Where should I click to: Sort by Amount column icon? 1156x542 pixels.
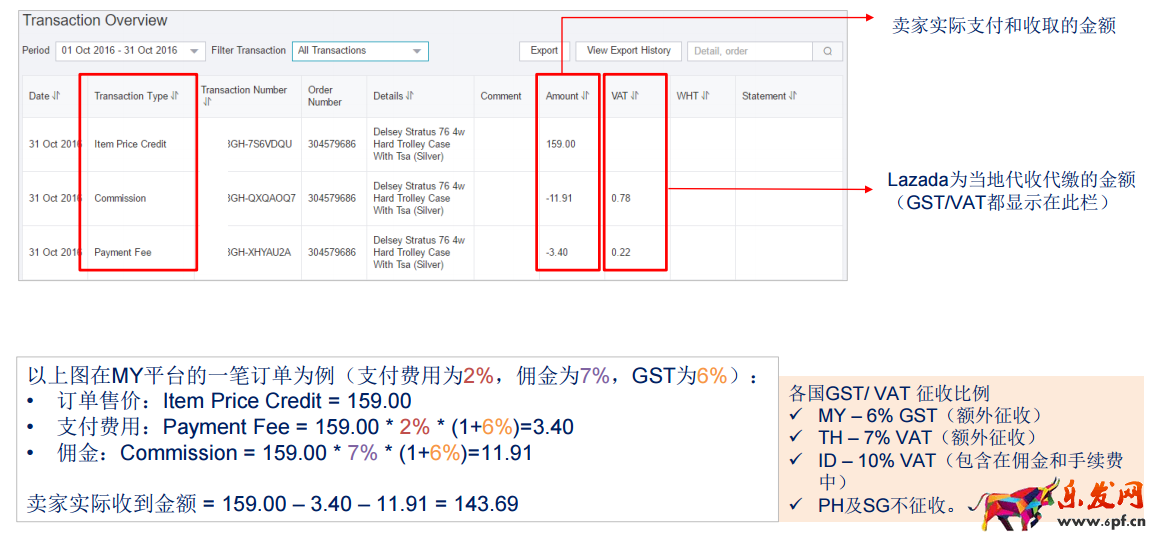(585, 96)
